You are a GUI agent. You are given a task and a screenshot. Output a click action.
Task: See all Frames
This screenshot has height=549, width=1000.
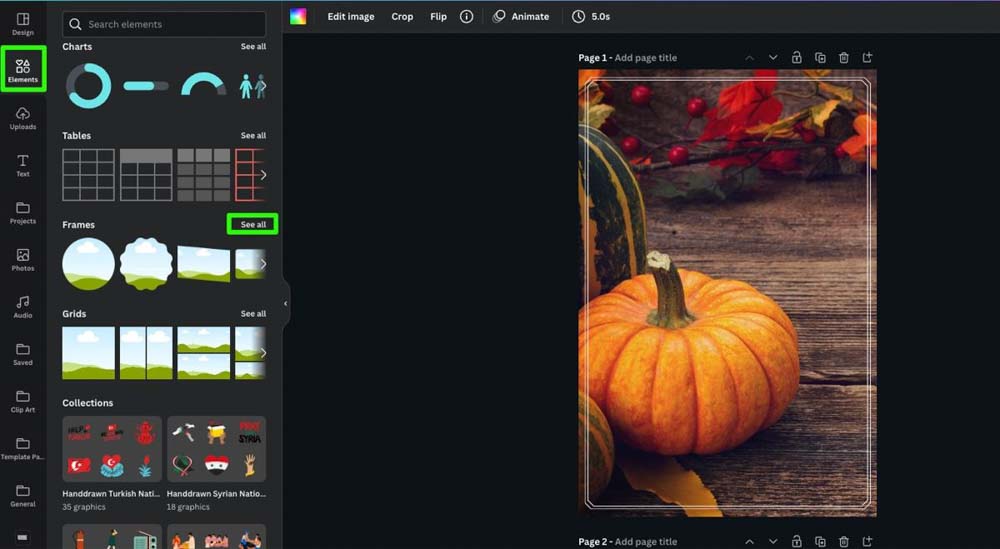click(253, 224)
